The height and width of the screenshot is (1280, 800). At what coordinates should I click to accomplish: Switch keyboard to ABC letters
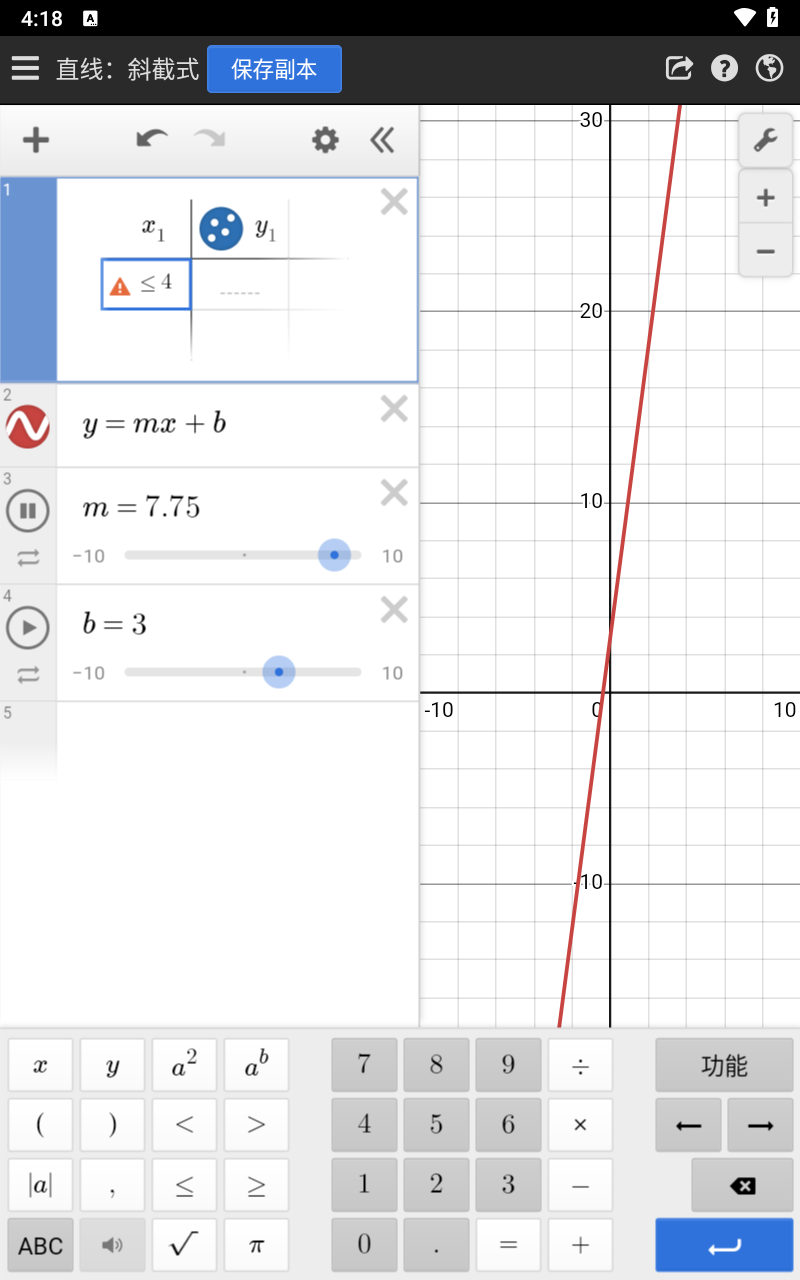tap(41, 1245)
